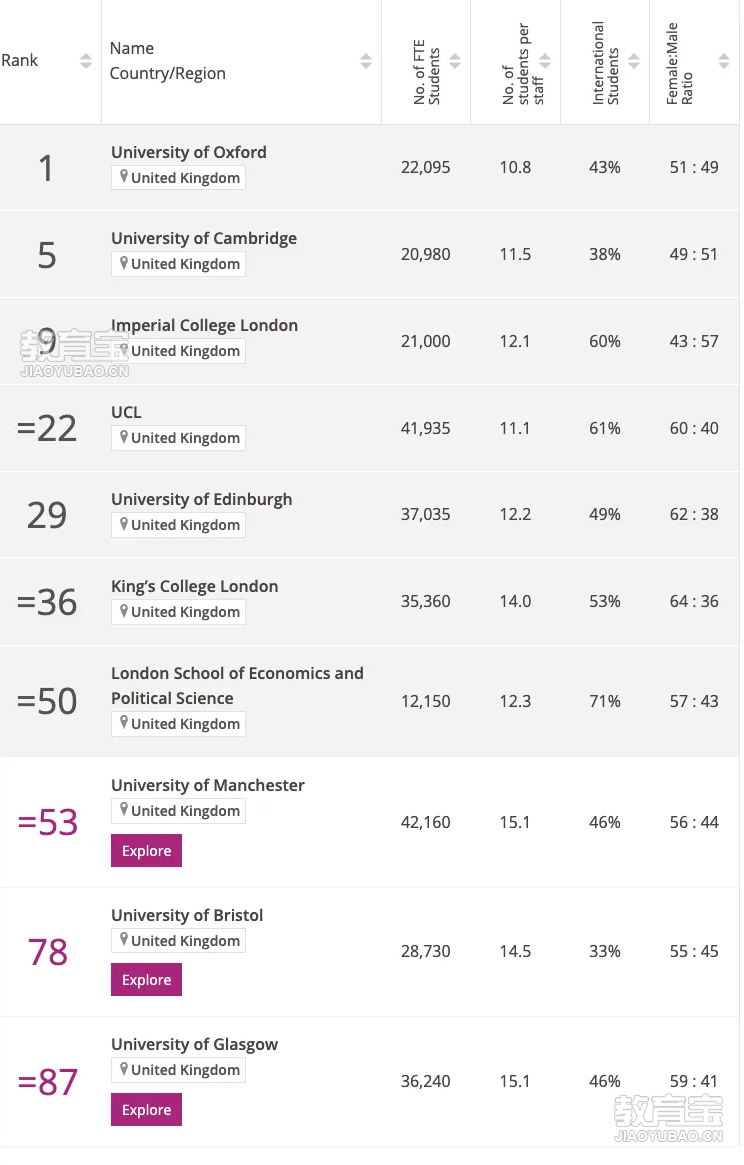This screenshot has height=1165, width=744.
Task: Open University of Edinburgh page
Action: click(201, 499)
